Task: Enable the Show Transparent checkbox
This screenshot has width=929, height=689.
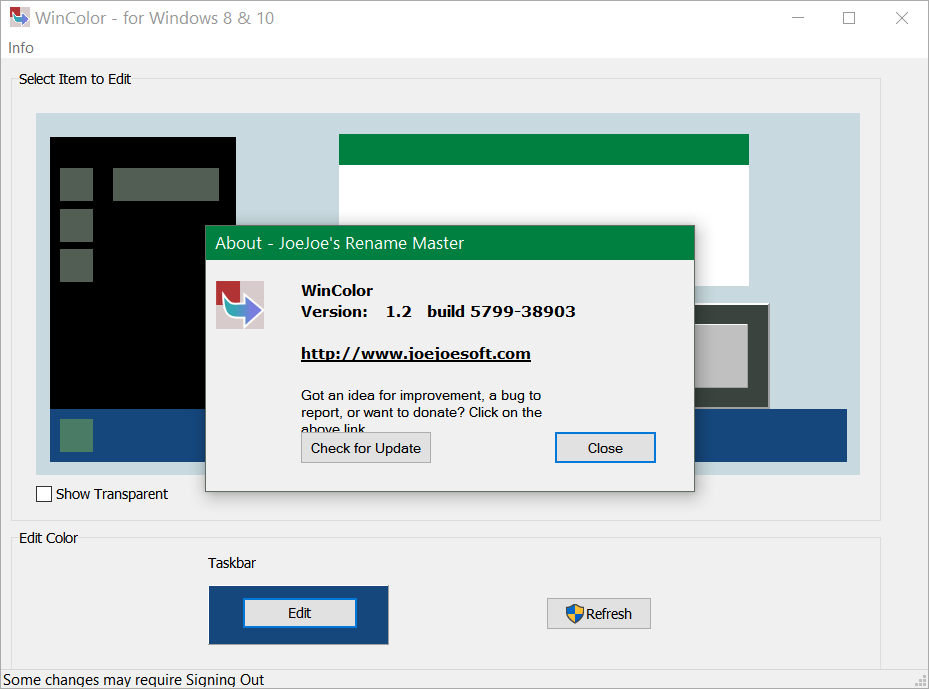Action: coord(44,493)
